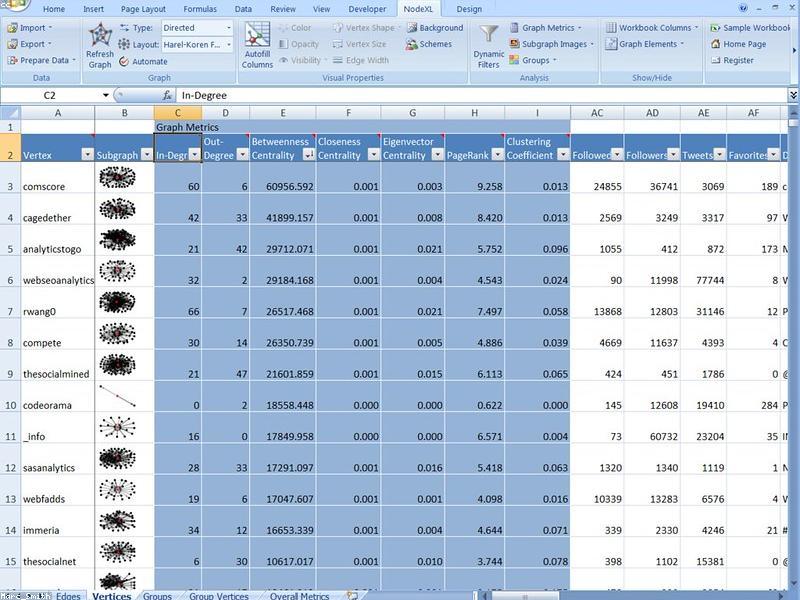The height and width of the screenshot is (600, 800).
Task: Open the Group Vertices worksheet tab
Action: pyautogui.click(x=219, y=595)
